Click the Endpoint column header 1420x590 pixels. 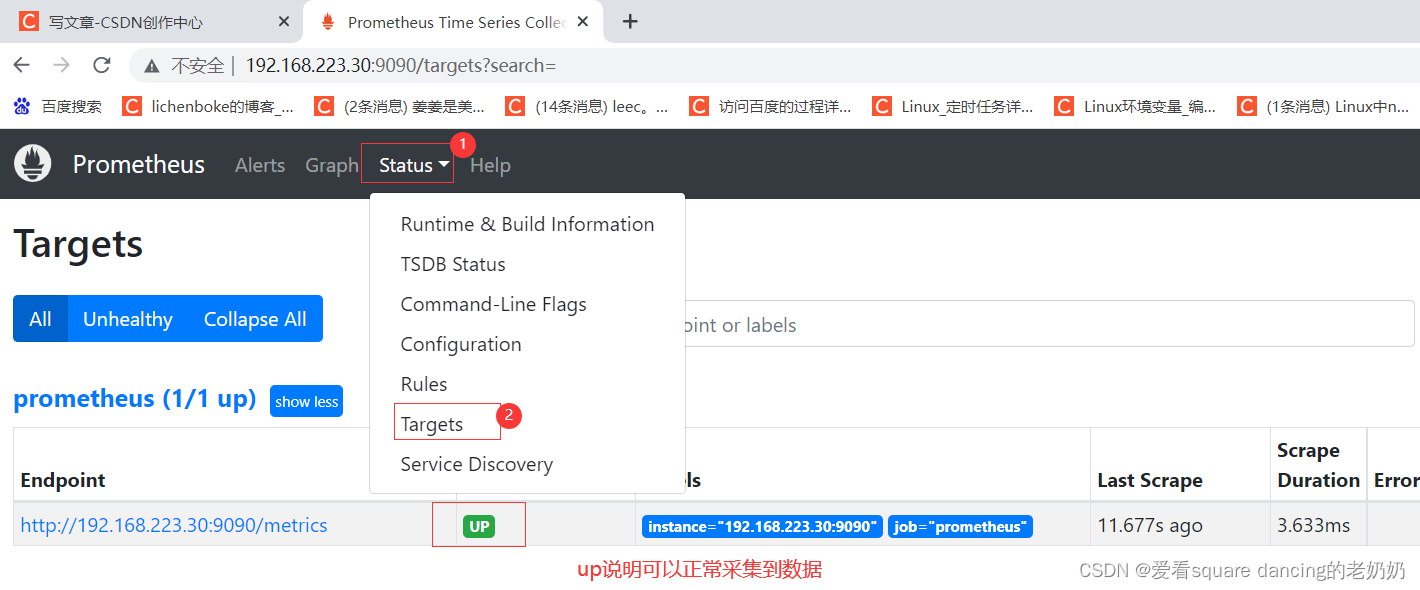63,480
